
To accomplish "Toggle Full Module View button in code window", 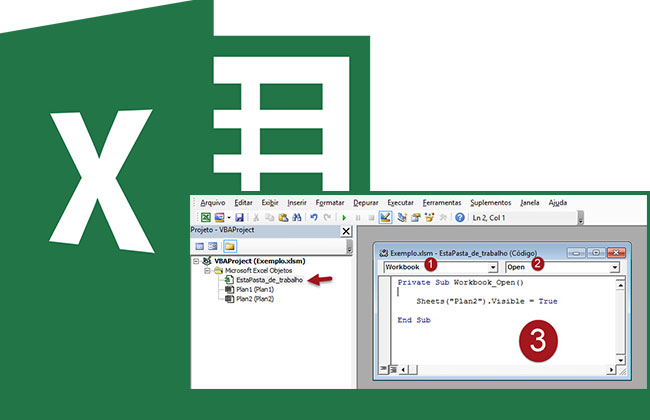I will coord(393,369).
